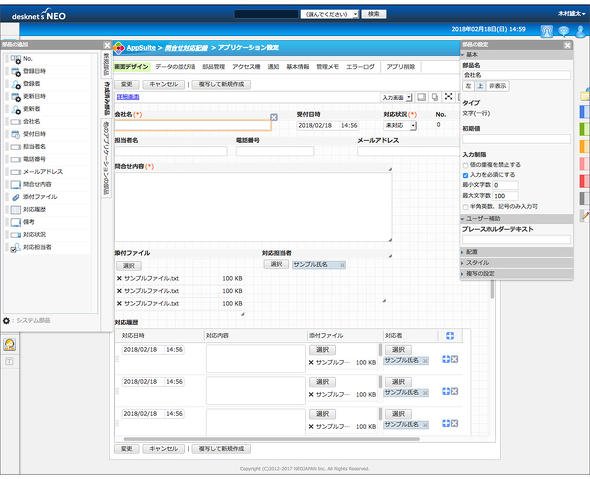Image resolution: width=590 pixels, height=479 pixels.
Task: Click the copy layout icon in design toolbar
Action: [x=435, y=97]
